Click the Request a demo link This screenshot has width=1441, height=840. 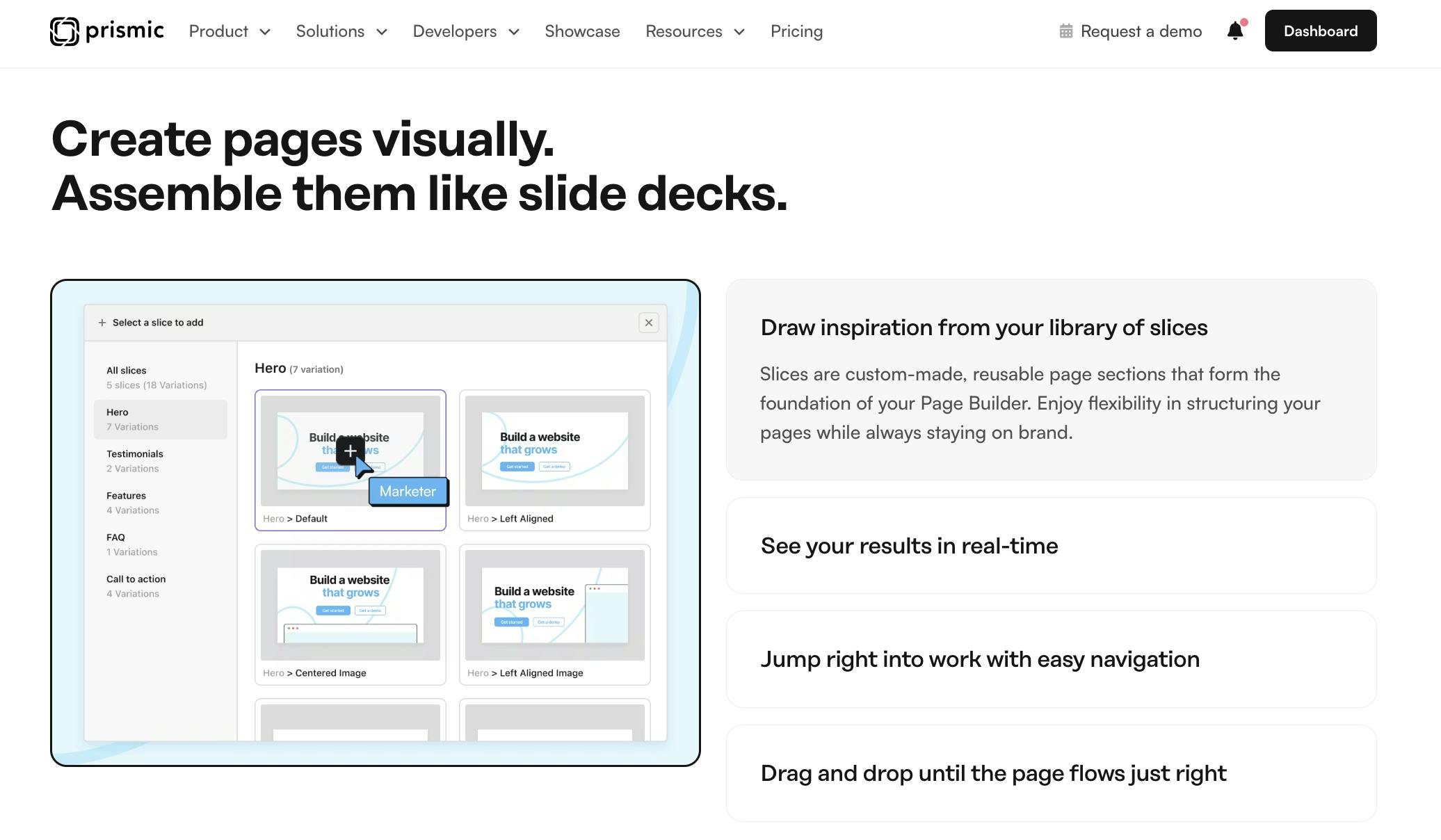(1141, 31)
